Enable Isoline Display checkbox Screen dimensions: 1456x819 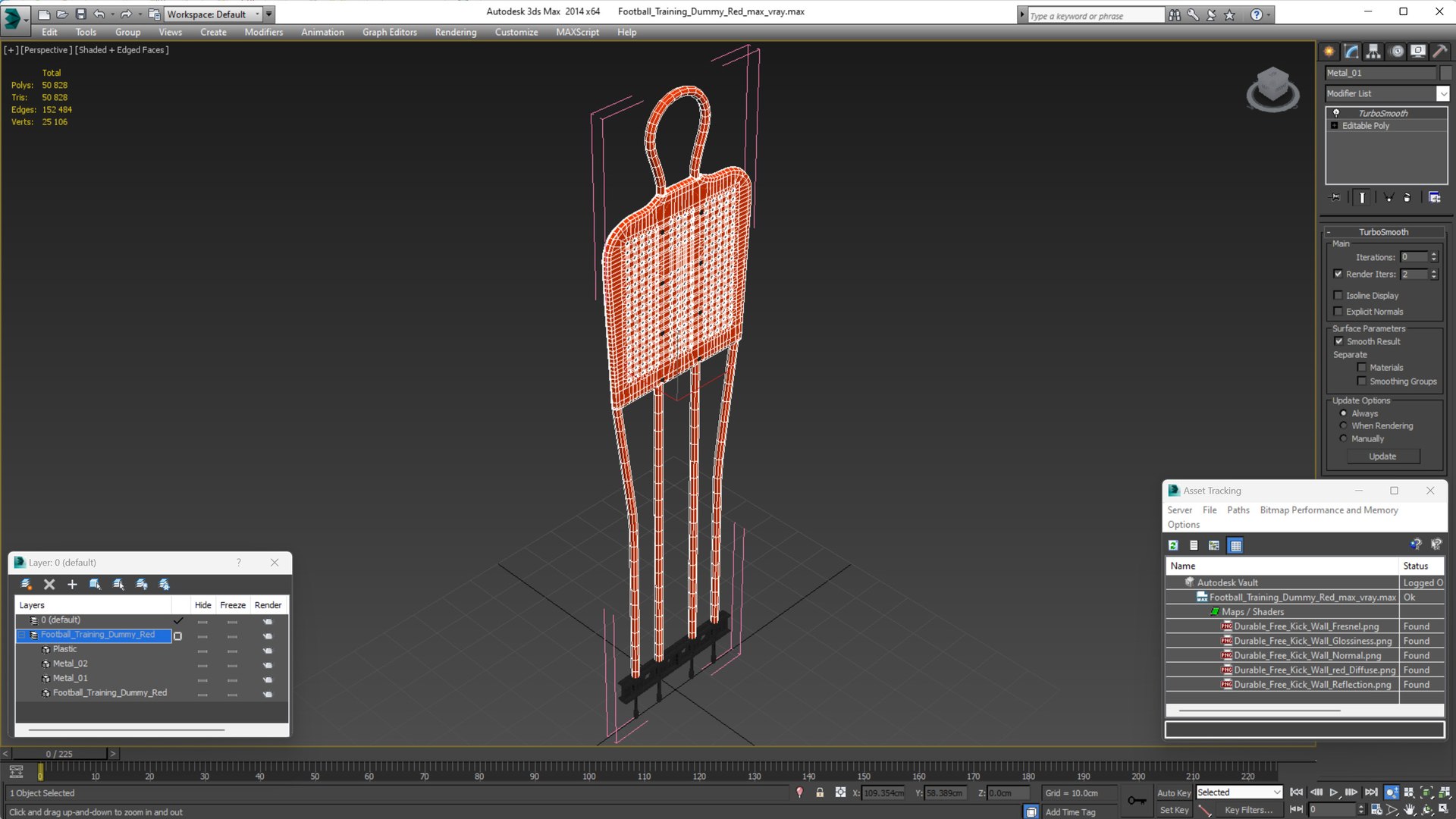coord(1338,296)
